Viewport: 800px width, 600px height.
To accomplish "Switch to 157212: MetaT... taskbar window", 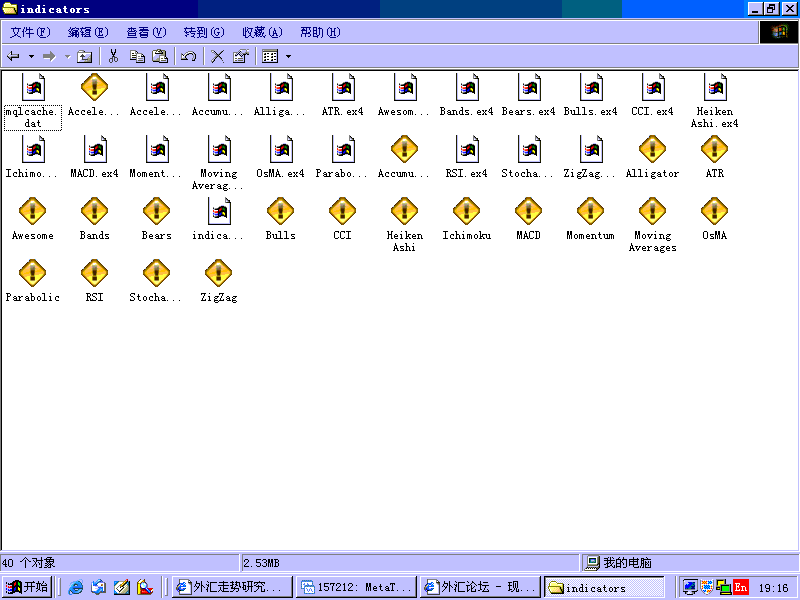I will 357,587.
